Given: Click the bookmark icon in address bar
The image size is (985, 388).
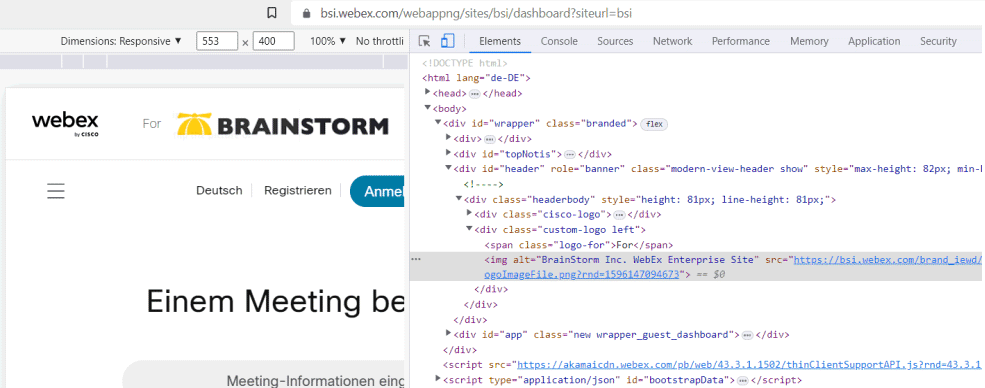Looking at the screenshot, I should tap(272, 13).
